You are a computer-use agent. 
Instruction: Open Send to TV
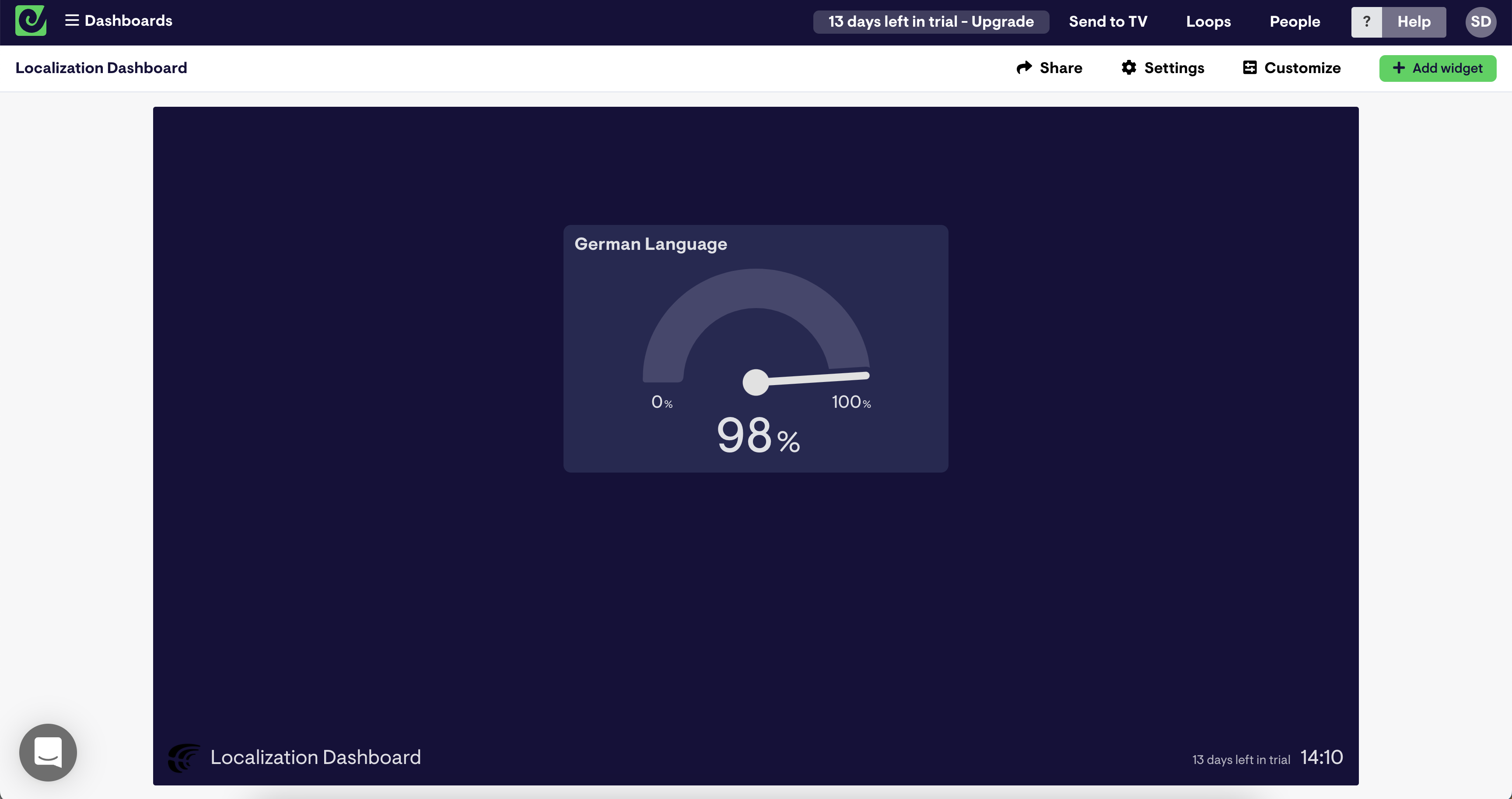1108,22
